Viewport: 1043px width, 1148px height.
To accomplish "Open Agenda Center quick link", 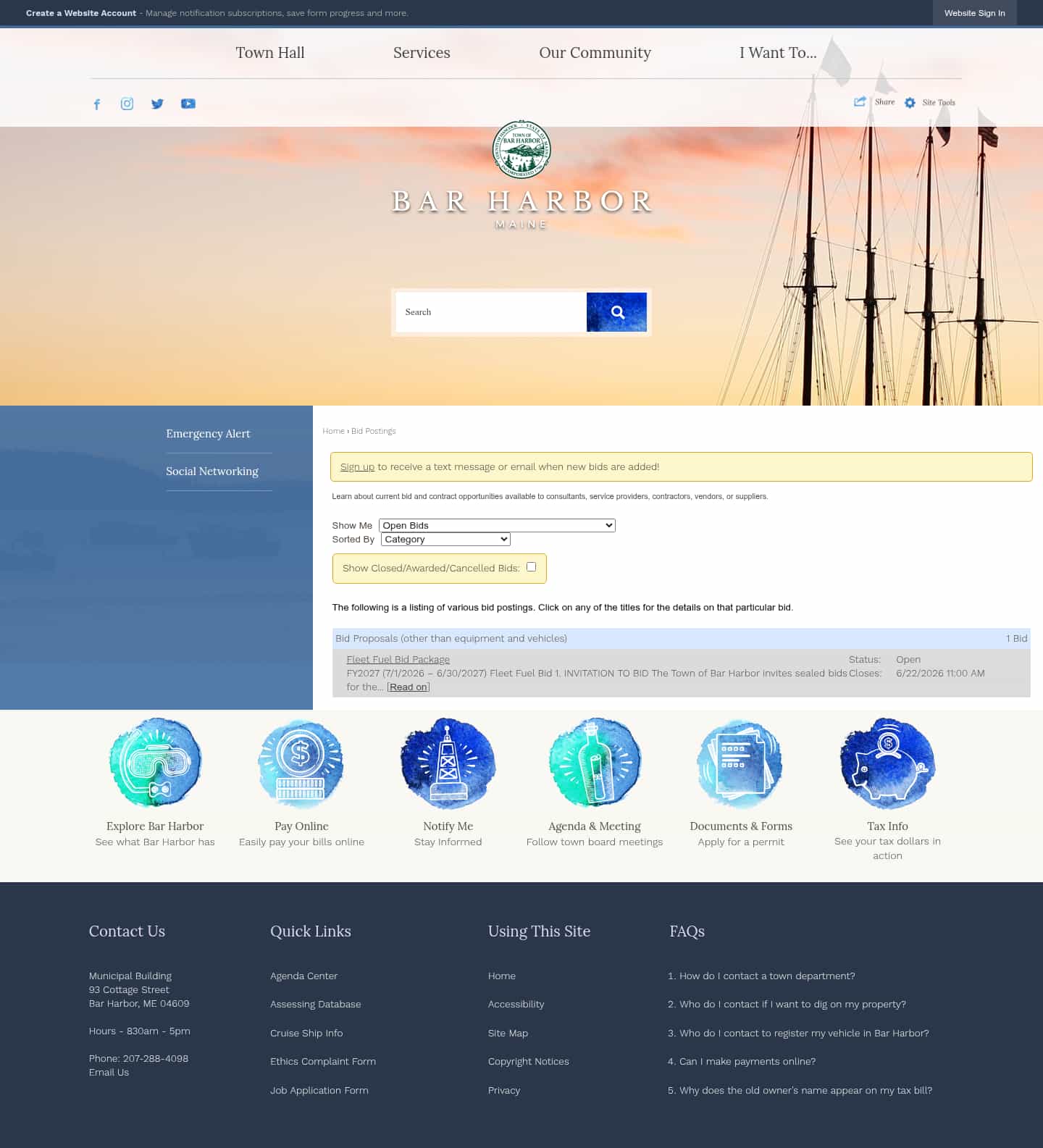I will (x=303, y=976).
